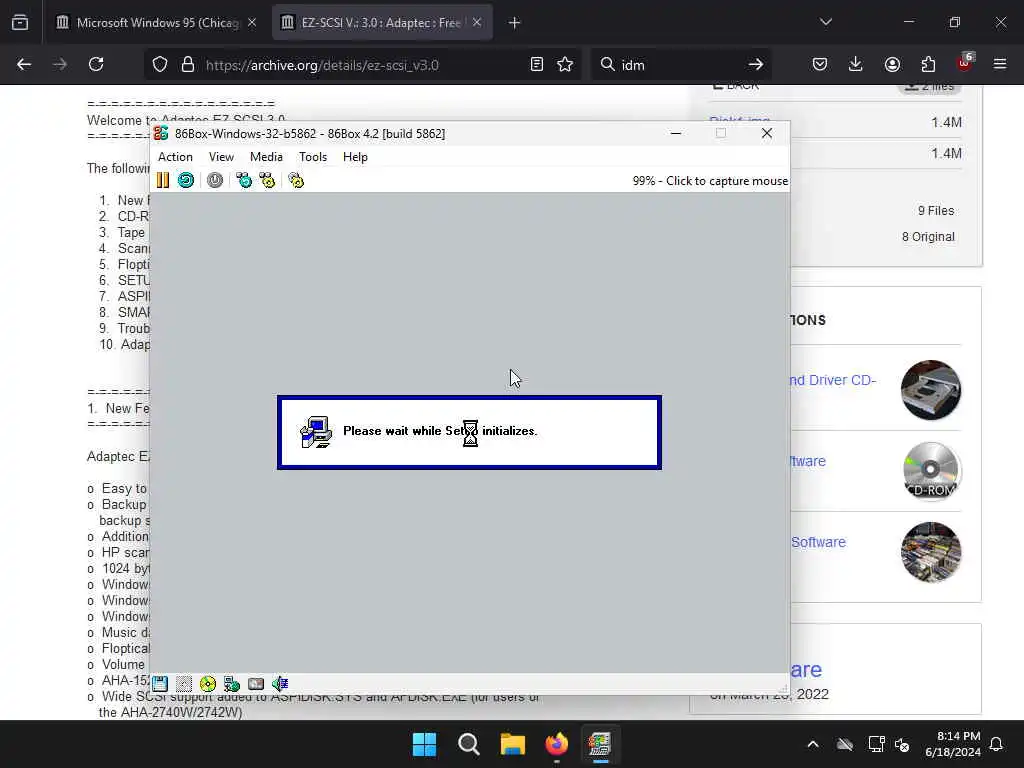
Task: Open the Firefox hamburger menu
Action: 1000,65
